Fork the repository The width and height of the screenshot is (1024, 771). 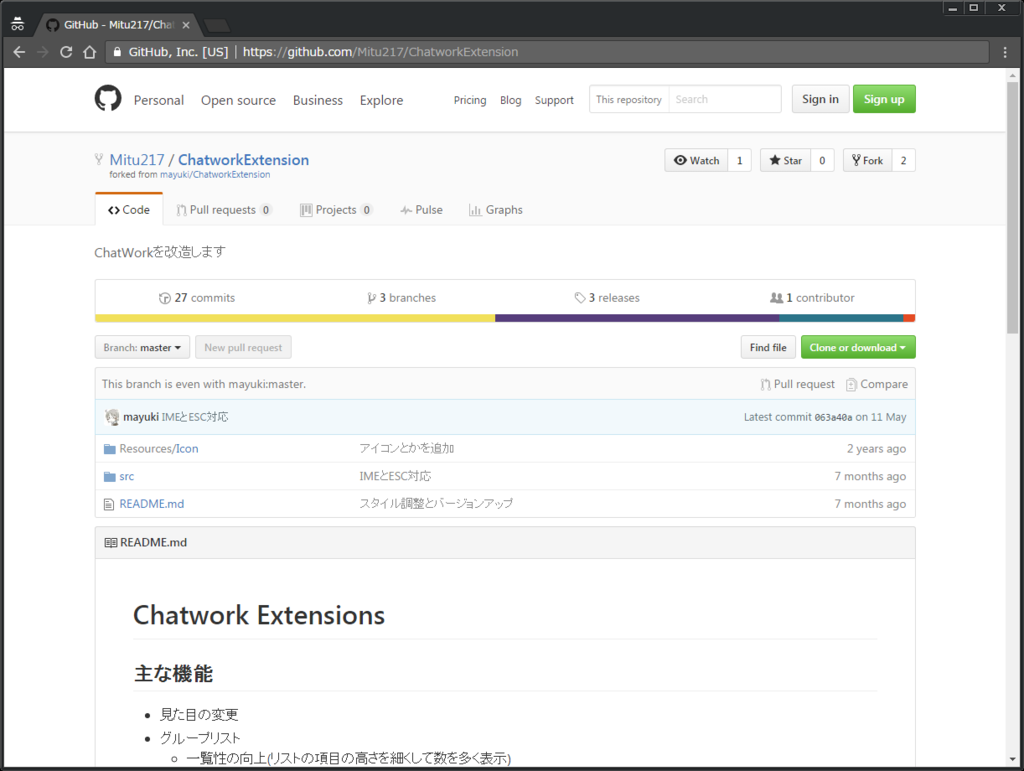coord(867,161)
